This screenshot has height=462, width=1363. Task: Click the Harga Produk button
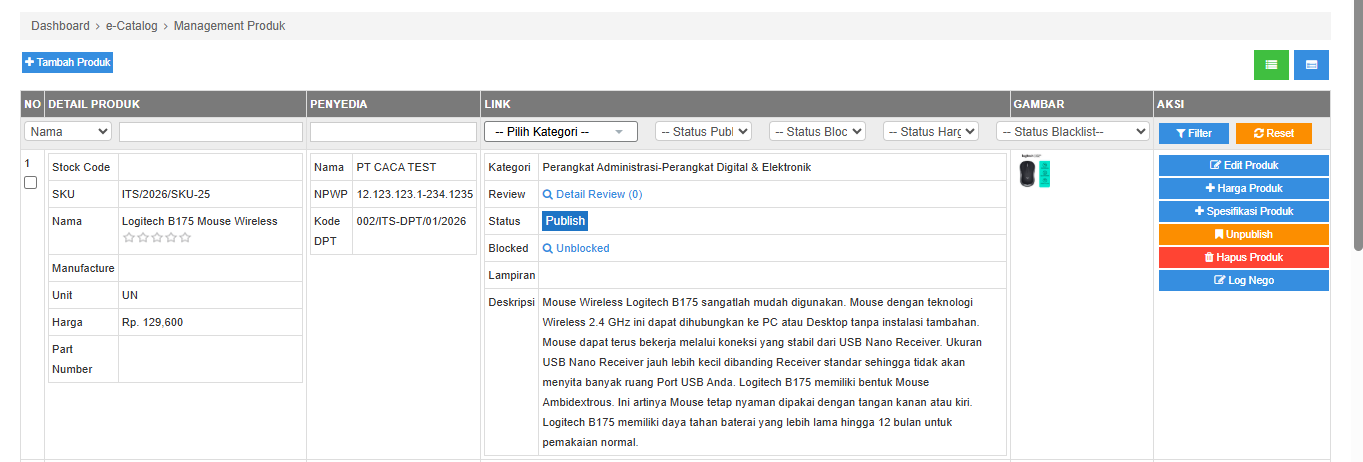click(1244, 188)
